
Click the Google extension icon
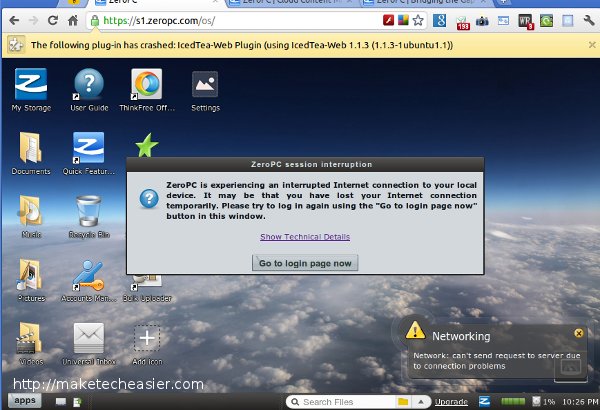(x=440, y=20)
